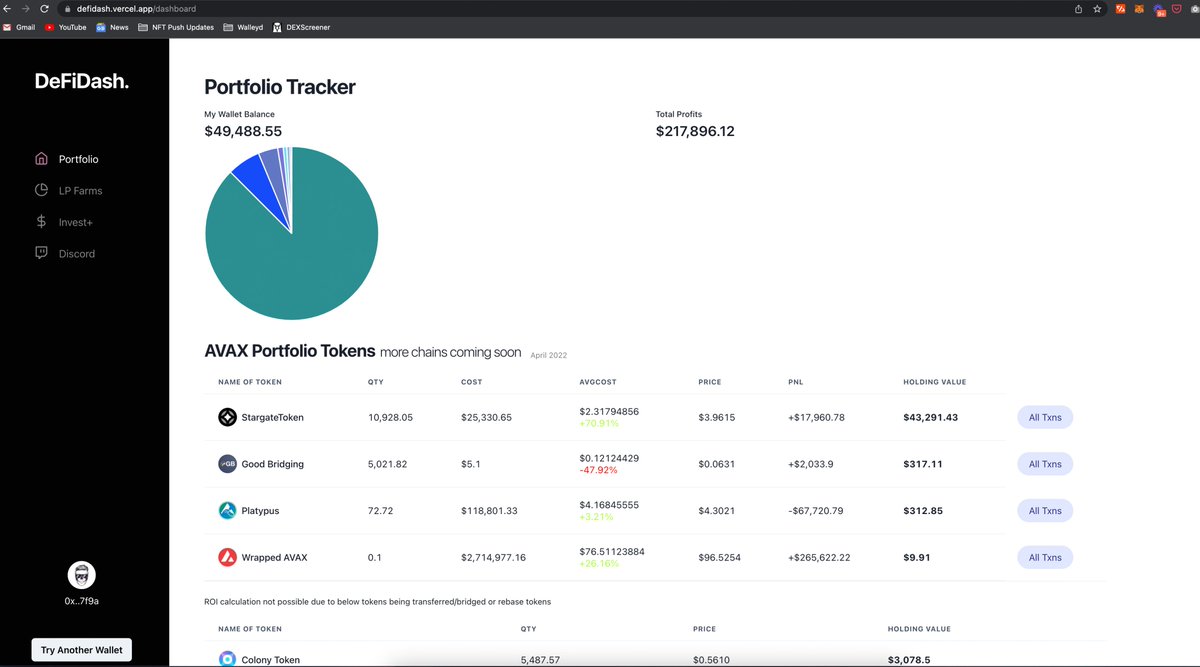Click the wallet avatar image
Viewport: 1200px width, 667px height.
pos(82,574)
